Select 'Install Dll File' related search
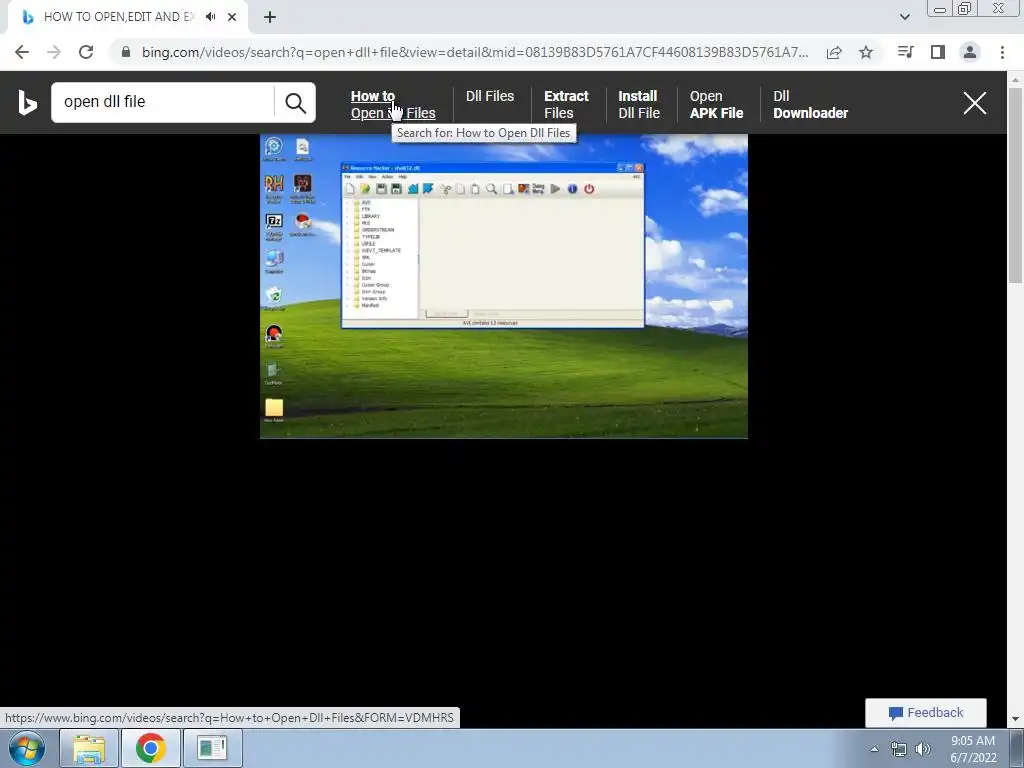 click(x=639, y=104)
